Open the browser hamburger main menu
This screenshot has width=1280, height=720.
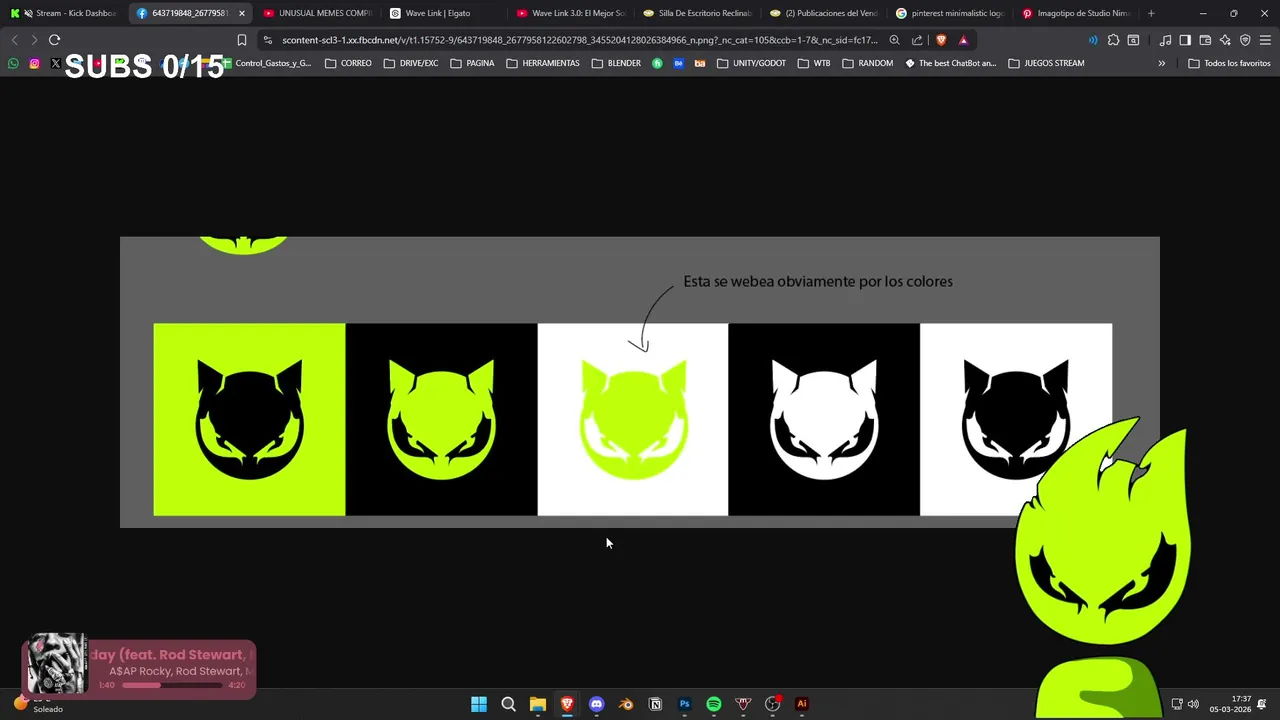(1265, 40)
